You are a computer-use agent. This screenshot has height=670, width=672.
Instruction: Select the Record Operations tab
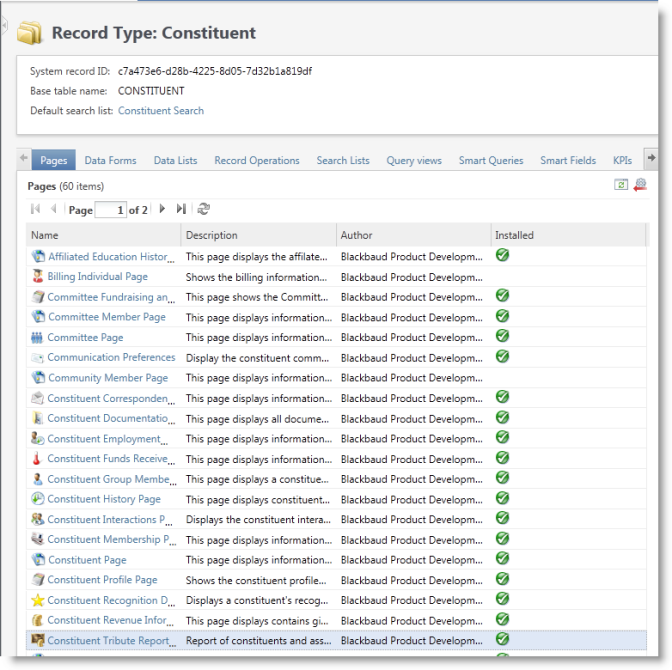coord(257,160)
